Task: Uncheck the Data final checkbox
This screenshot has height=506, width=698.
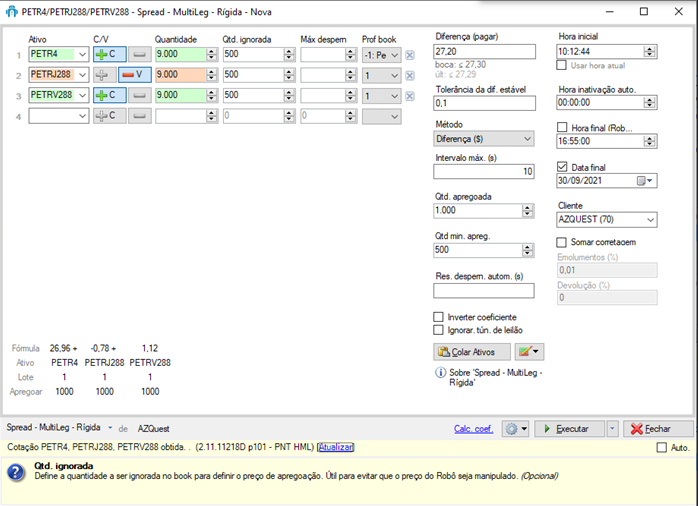Action: pos(563,167)
